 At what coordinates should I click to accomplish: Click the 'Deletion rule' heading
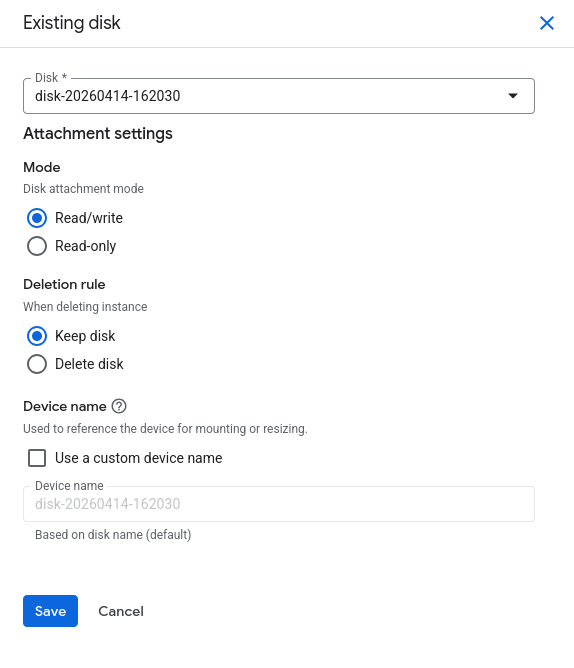pyautogui.click(x=64, y=284)
